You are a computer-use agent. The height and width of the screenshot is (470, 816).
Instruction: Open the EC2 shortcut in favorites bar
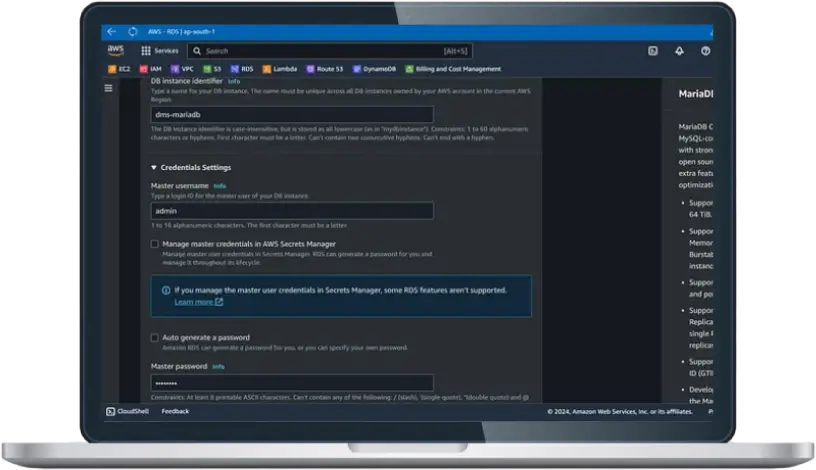(119, 69)
